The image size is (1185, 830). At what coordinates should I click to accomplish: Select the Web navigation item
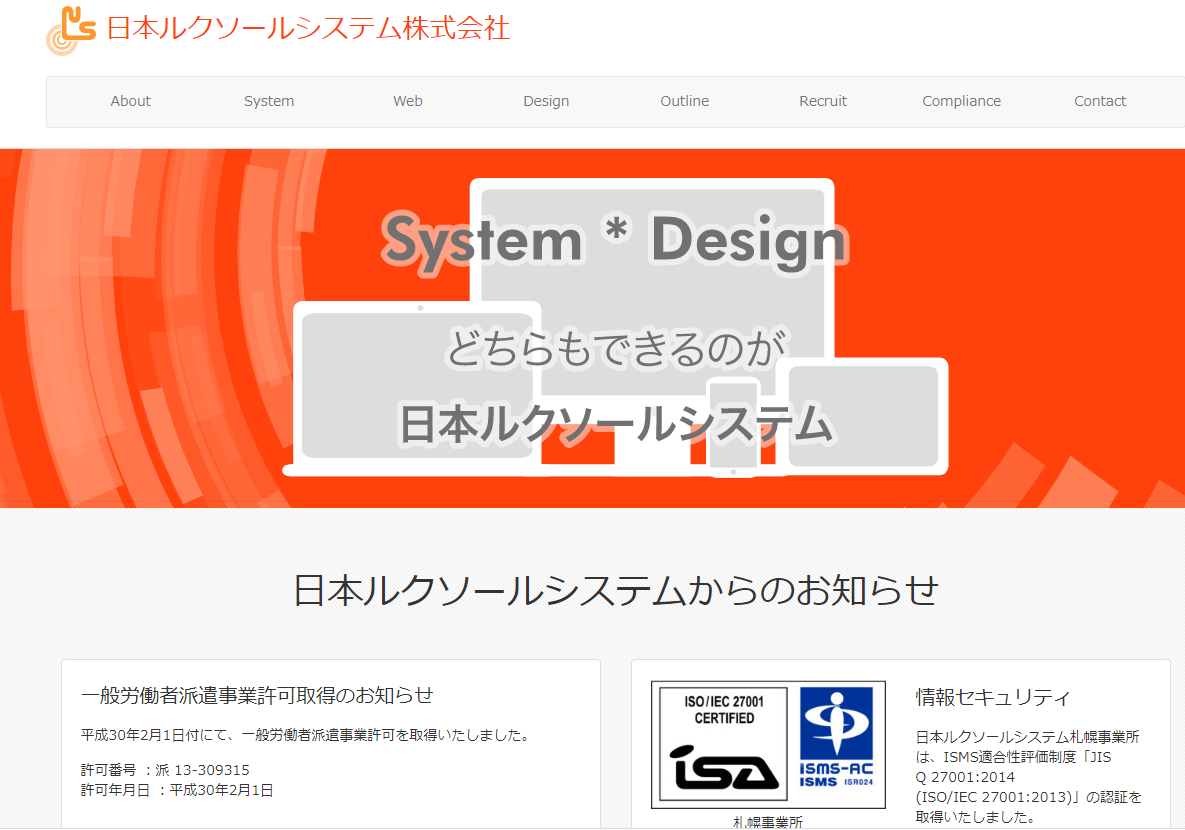(407, 101)
